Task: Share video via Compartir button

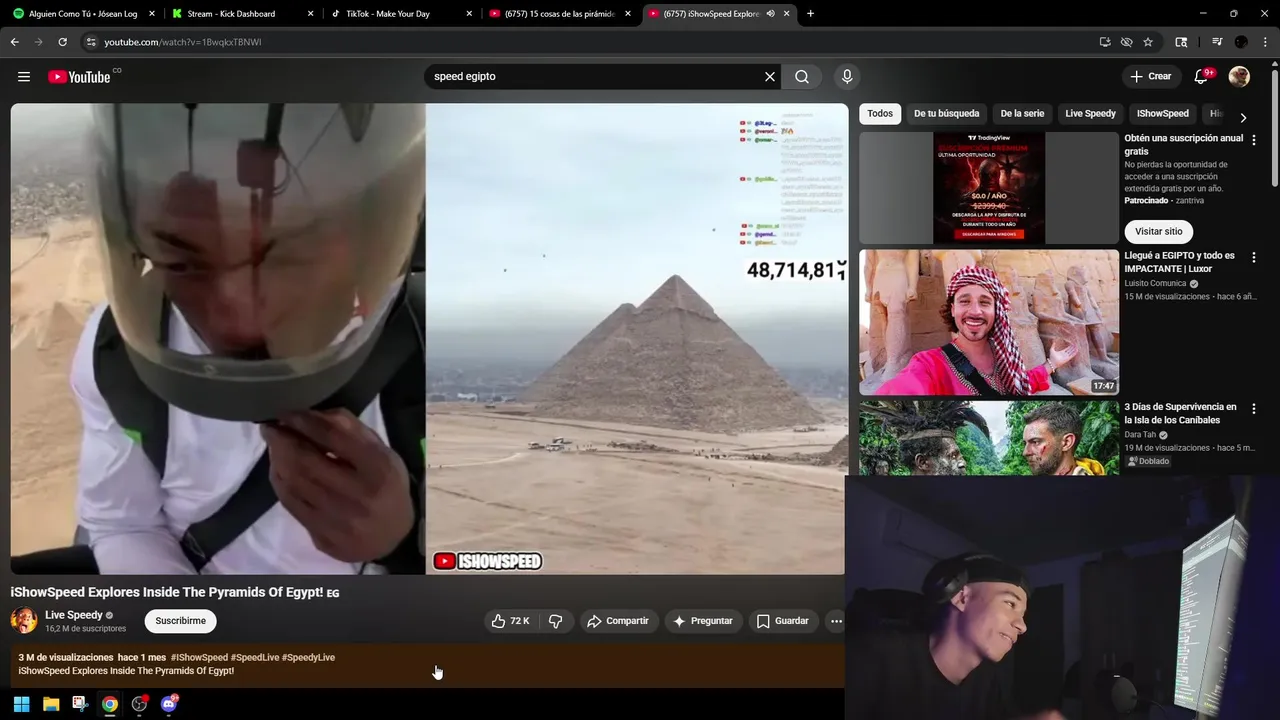Action: (618, 621)
